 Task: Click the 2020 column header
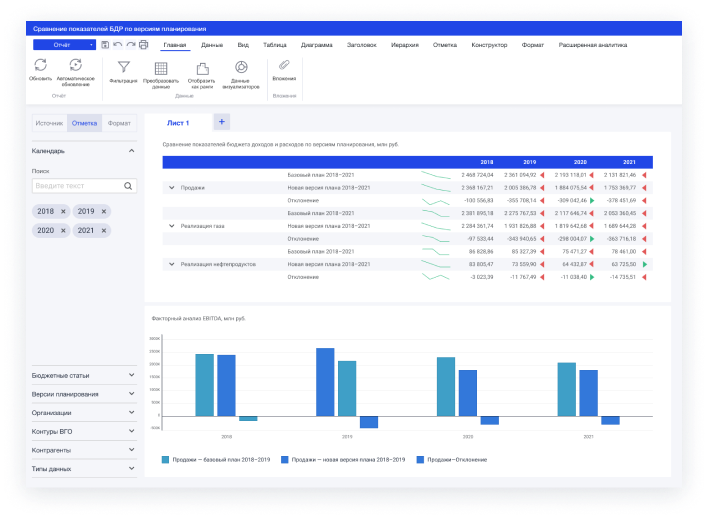click(x=580, y=162)
